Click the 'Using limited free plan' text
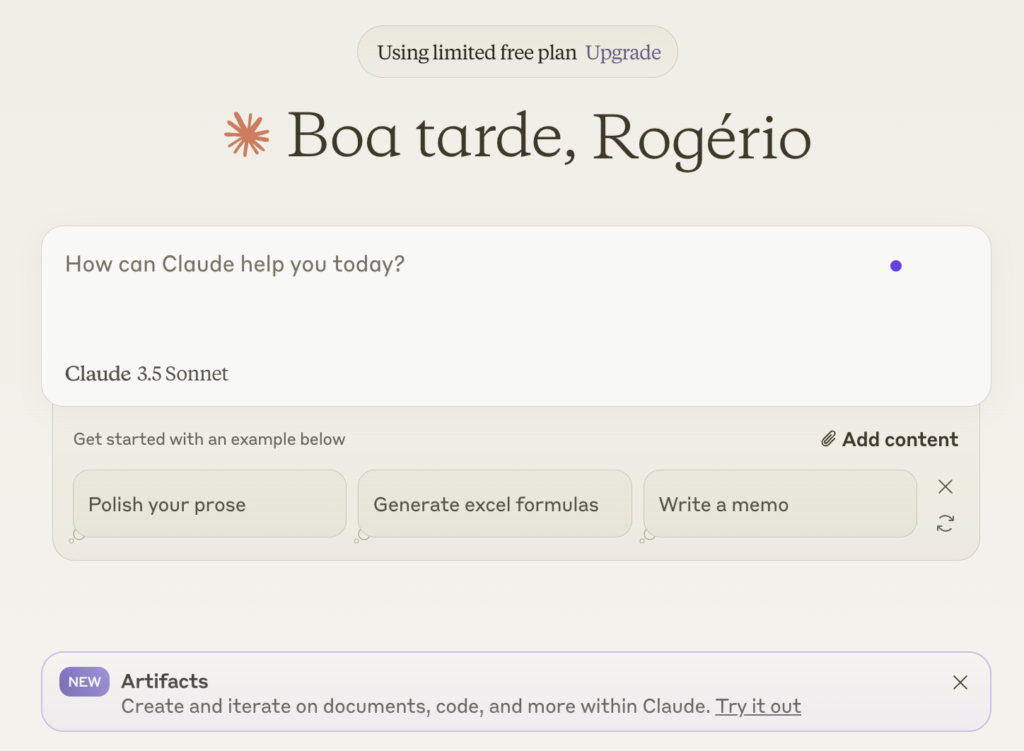1024x751 pixels. (477, 52)
